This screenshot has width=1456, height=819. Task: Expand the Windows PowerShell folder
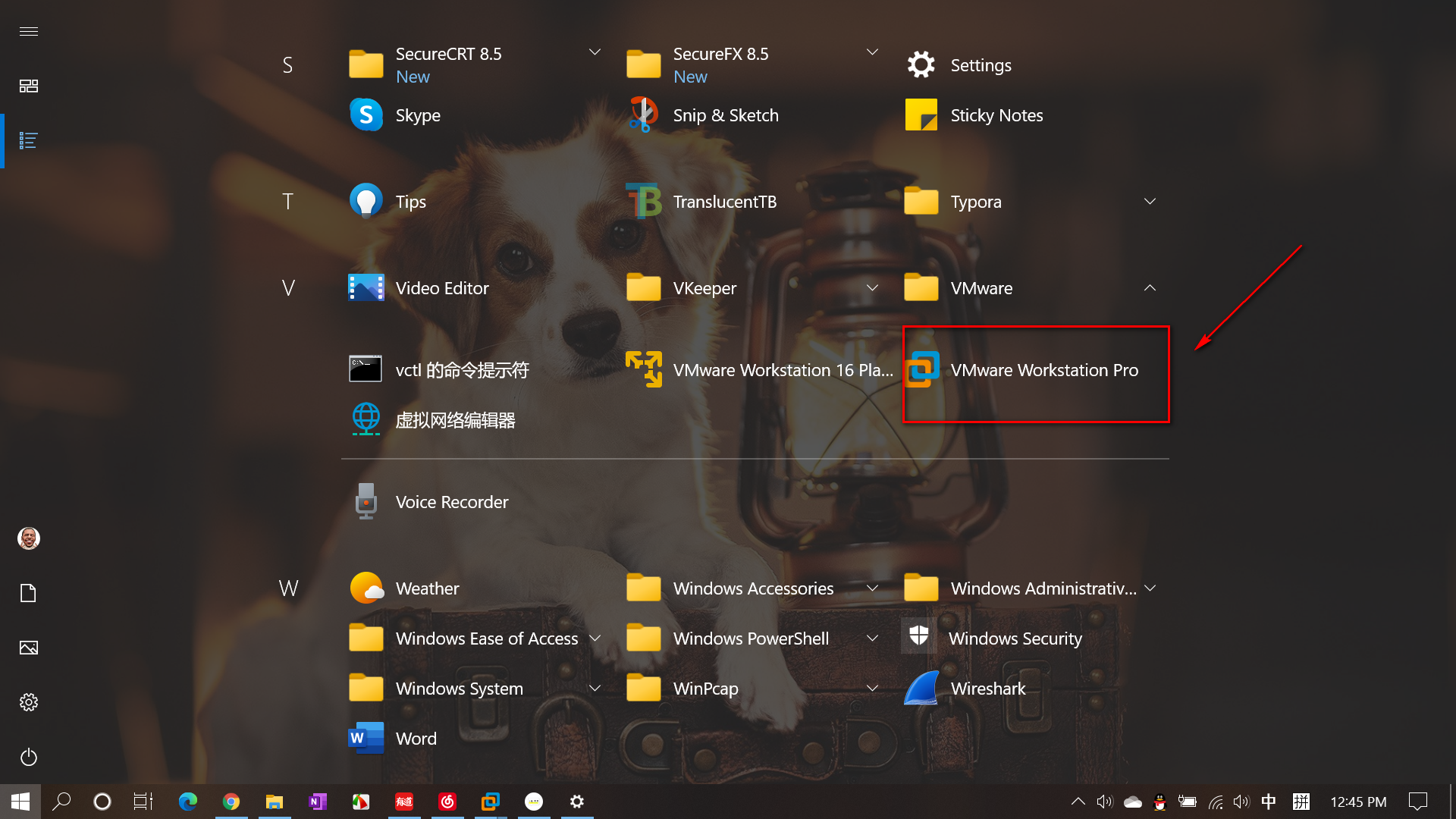click(872, 639)
